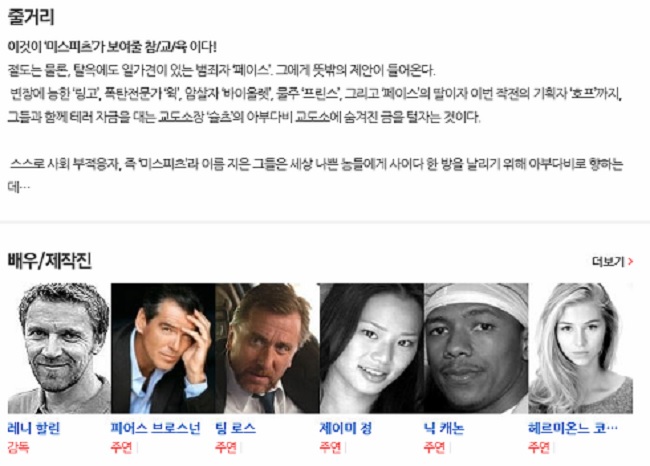Click the 주연 label under 닉 캐논
The image size is (650, 466).
point(434,447)
